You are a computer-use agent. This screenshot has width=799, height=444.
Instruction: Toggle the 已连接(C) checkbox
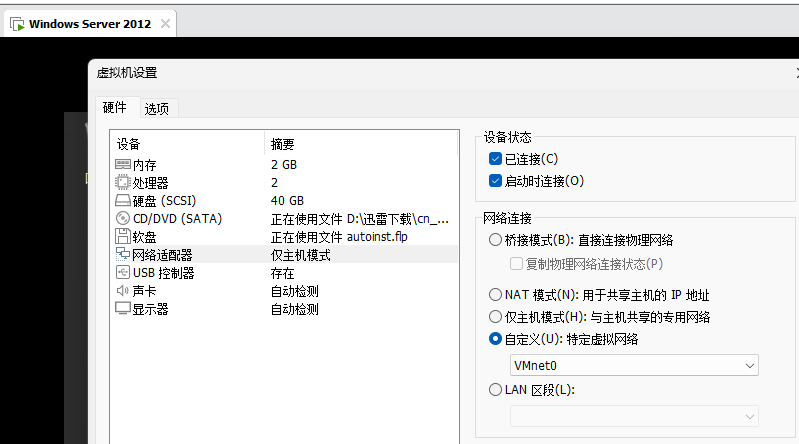click(495, 159)
